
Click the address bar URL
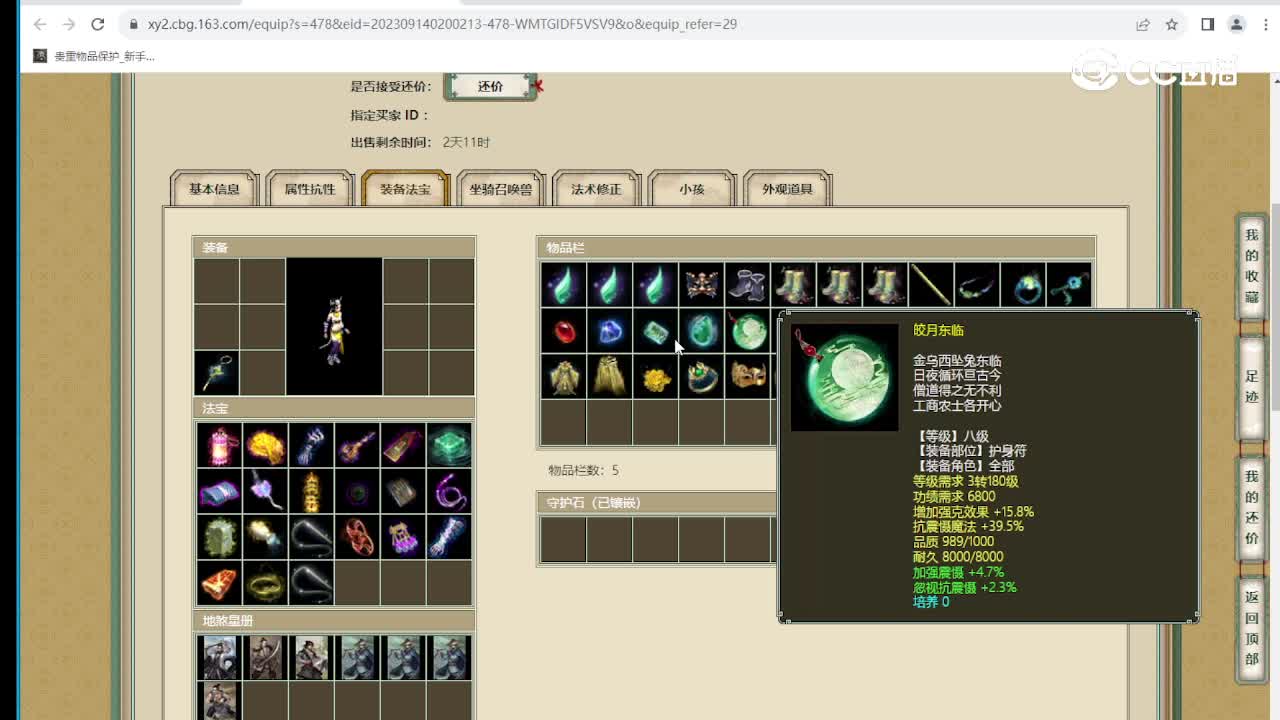[x=443, y=24]
